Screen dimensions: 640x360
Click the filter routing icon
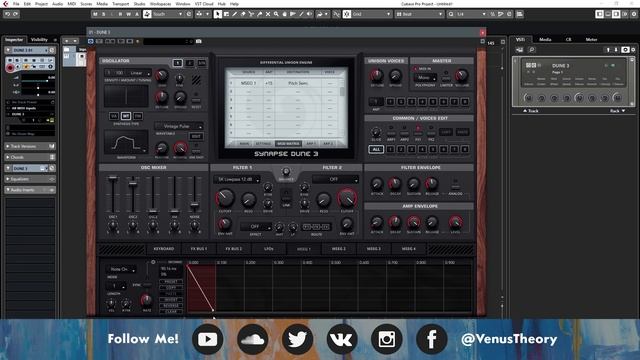(x=316, y=227)
